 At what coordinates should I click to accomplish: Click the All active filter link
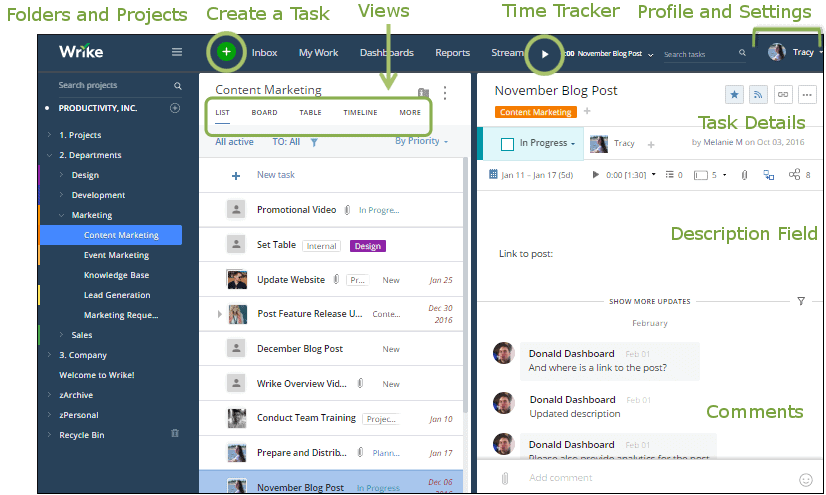[234, 142]
